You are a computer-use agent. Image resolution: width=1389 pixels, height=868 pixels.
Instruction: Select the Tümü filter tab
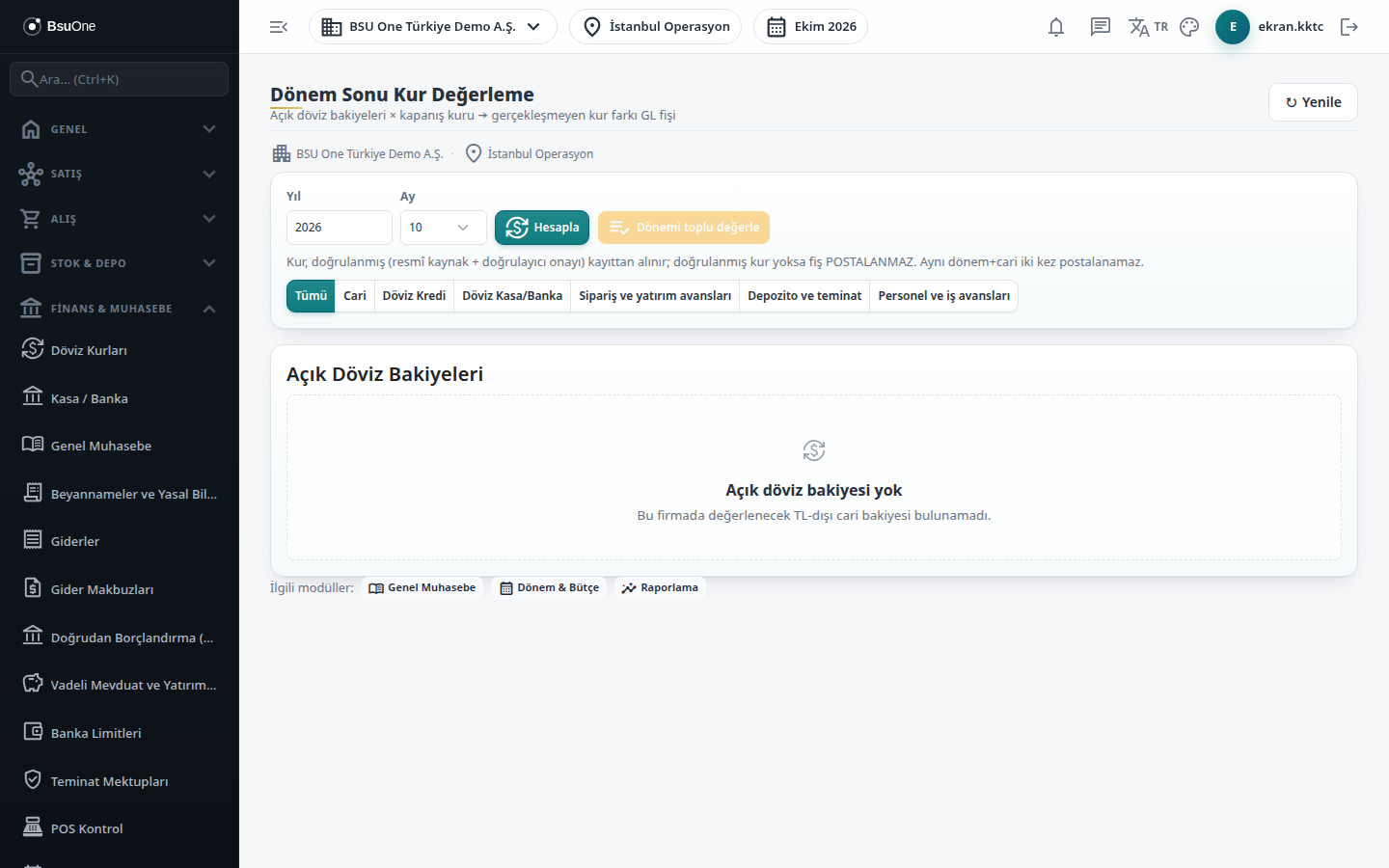point(311,296)
